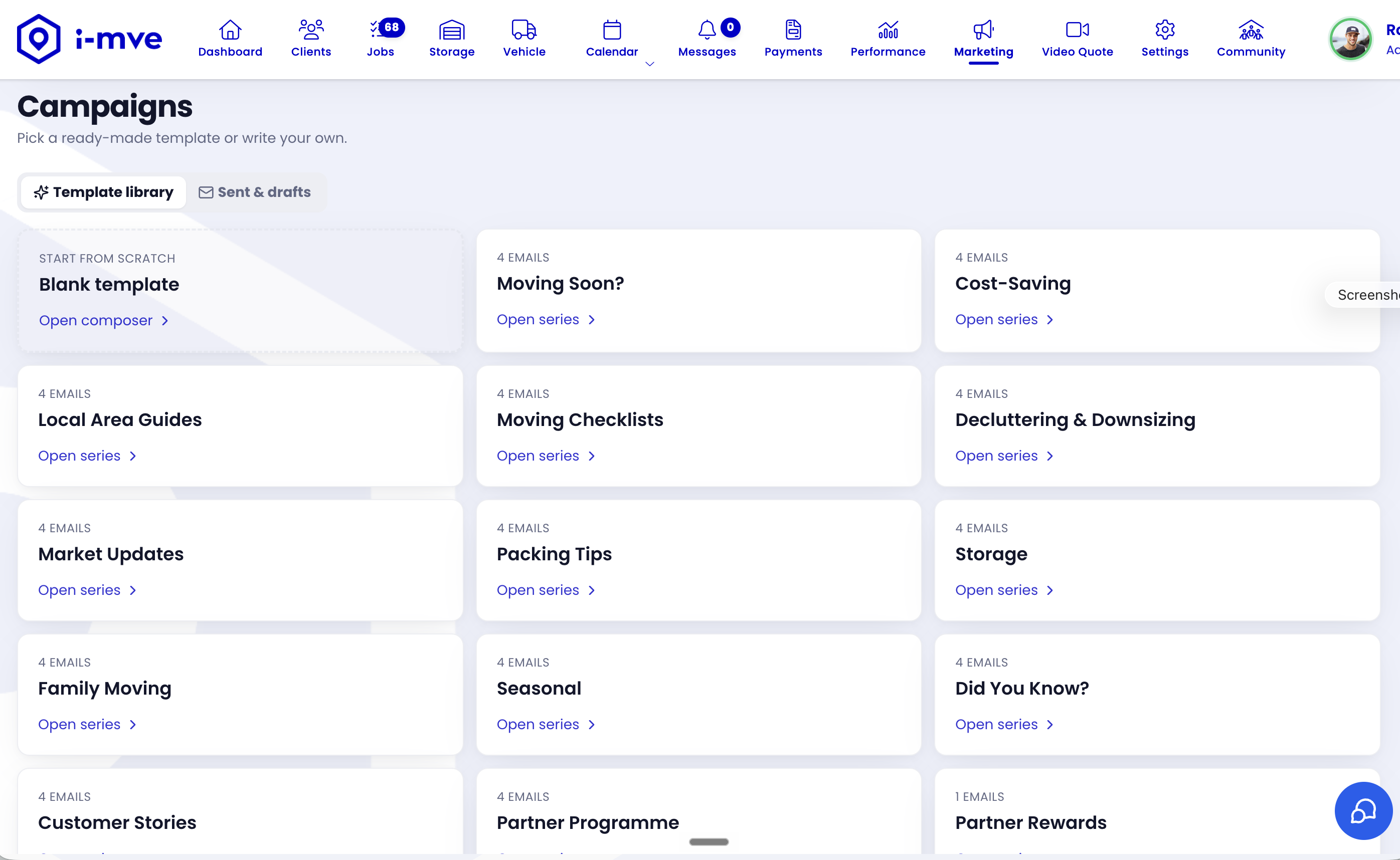Click chevron on Packing Tips card
The height and width of the screenshot is (860, 1400).
591,590
